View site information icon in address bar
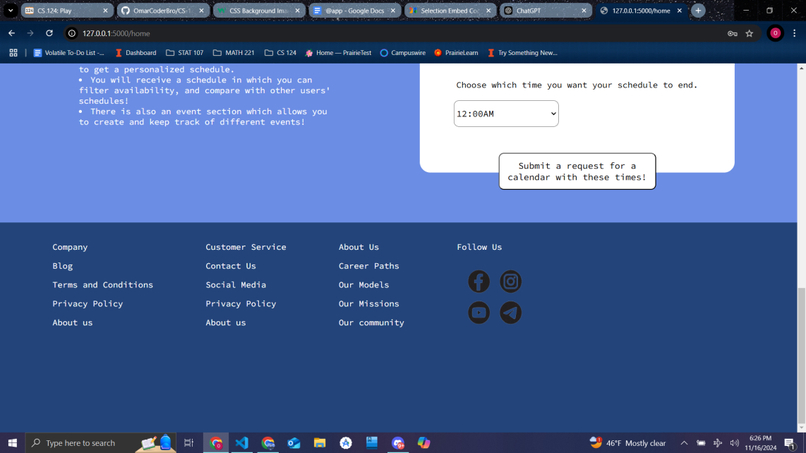 (72, 33)
